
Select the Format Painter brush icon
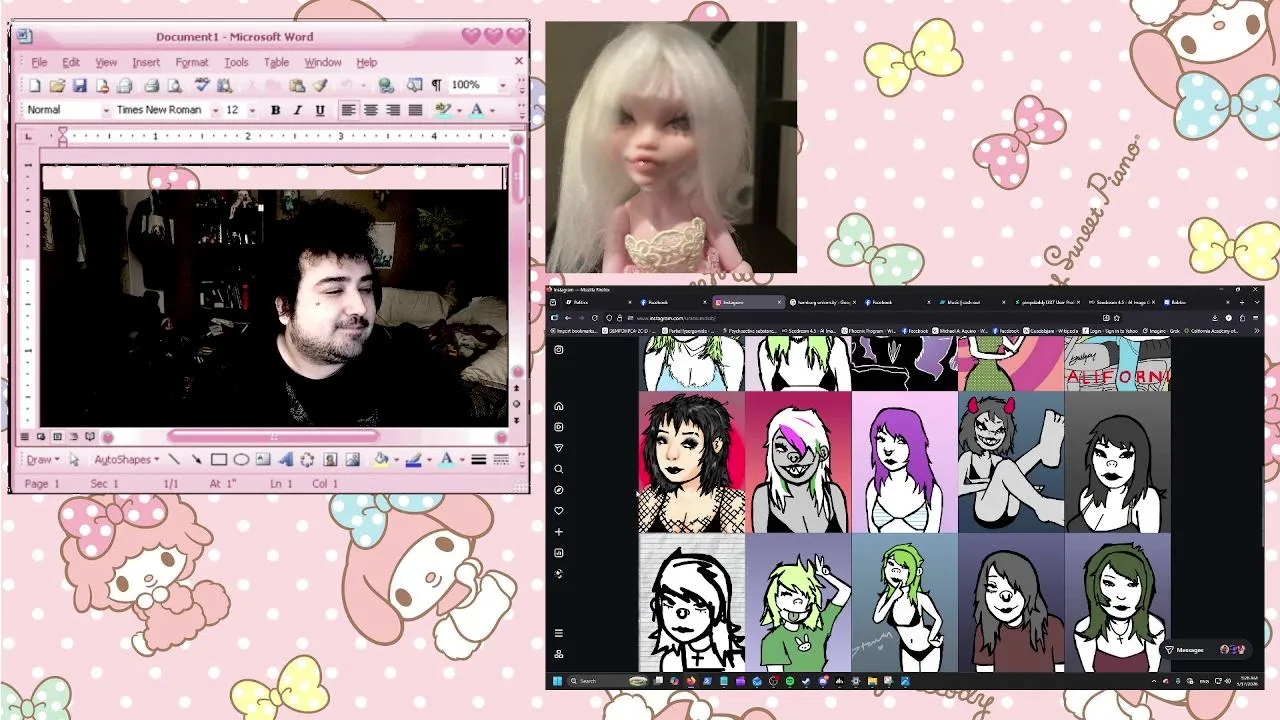coord(319,86)
